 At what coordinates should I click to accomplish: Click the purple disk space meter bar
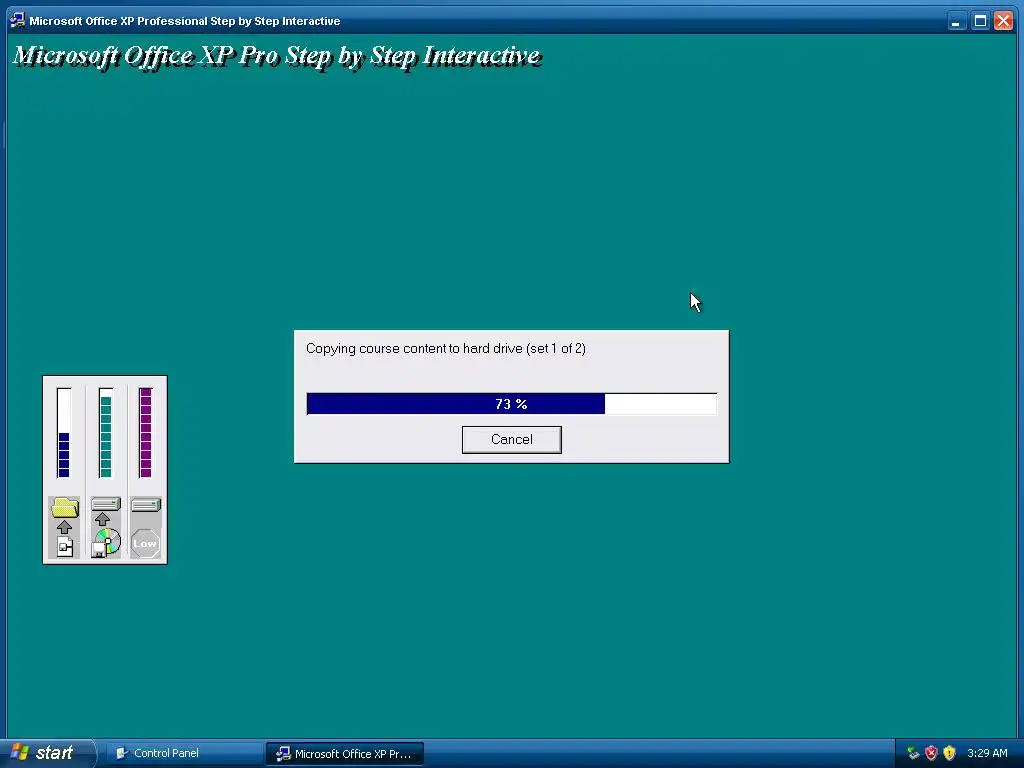click(x=146, y=433)
